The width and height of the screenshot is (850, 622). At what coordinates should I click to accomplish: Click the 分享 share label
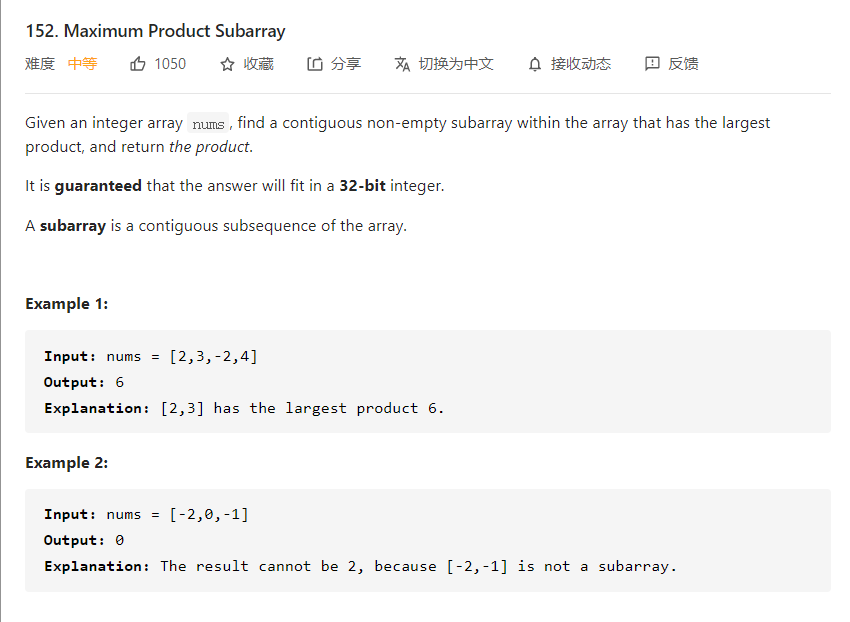[346, 64]
